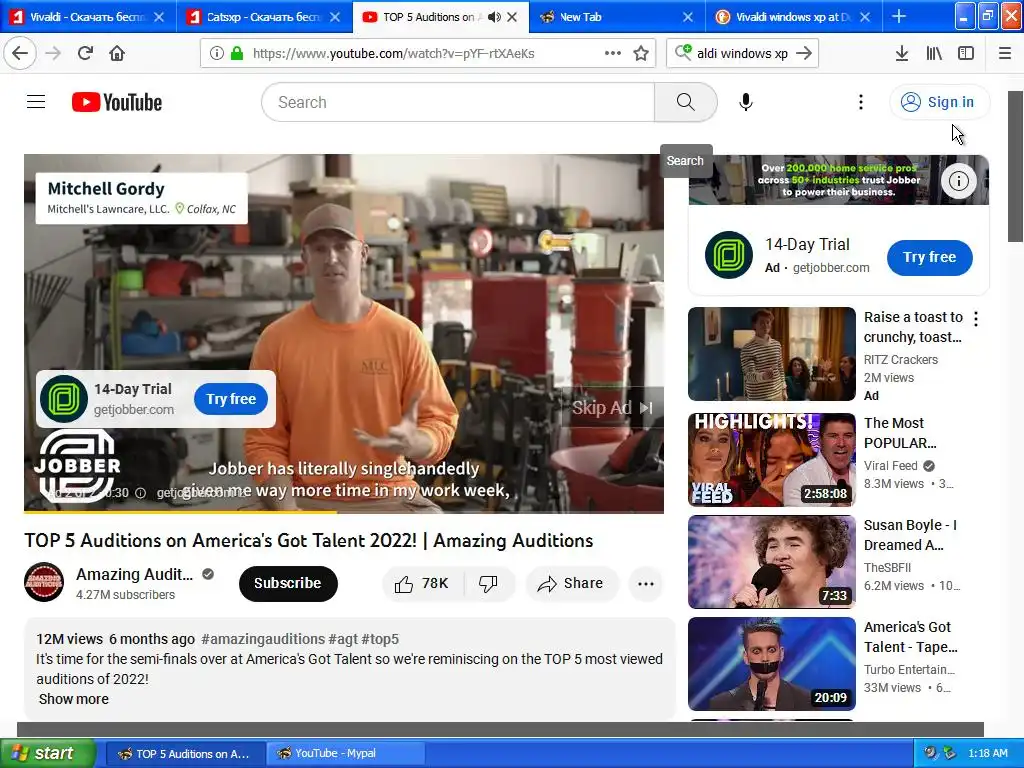The height and width of the screenshot is (768, 1024).
Task: Toggle the browser sidebar
Action: tap(966, 54)
